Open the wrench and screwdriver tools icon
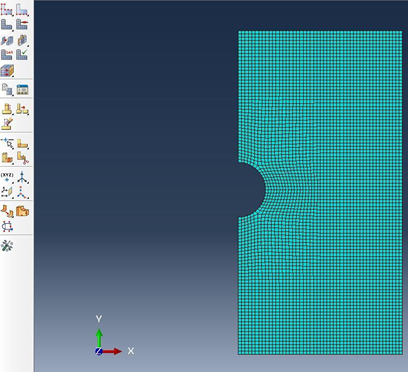This screenshot has width=408, height=372. pos(7,246)
